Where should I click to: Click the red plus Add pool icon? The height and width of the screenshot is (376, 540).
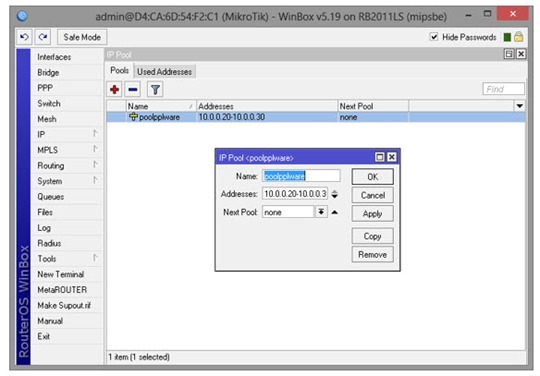pos(115,90)
